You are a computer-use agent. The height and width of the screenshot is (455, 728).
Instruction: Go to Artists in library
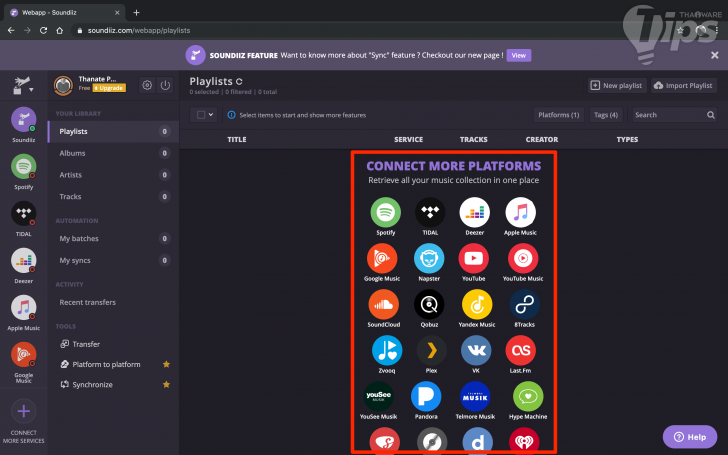114,175
